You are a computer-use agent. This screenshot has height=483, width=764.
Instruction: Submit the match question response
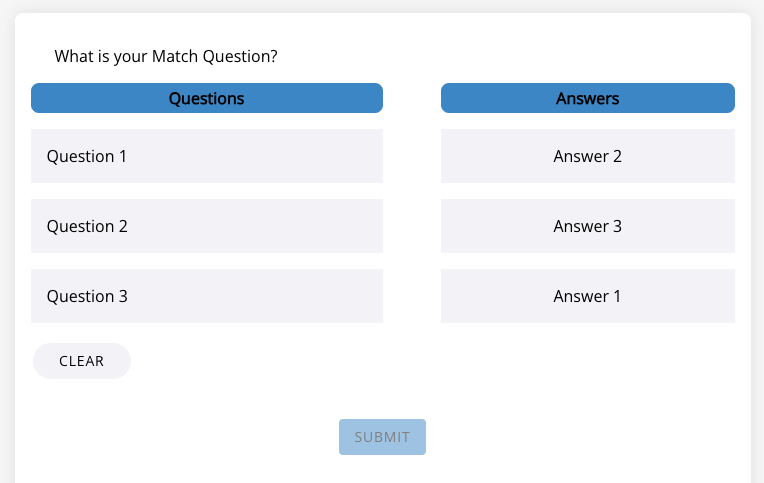point(382,437)
